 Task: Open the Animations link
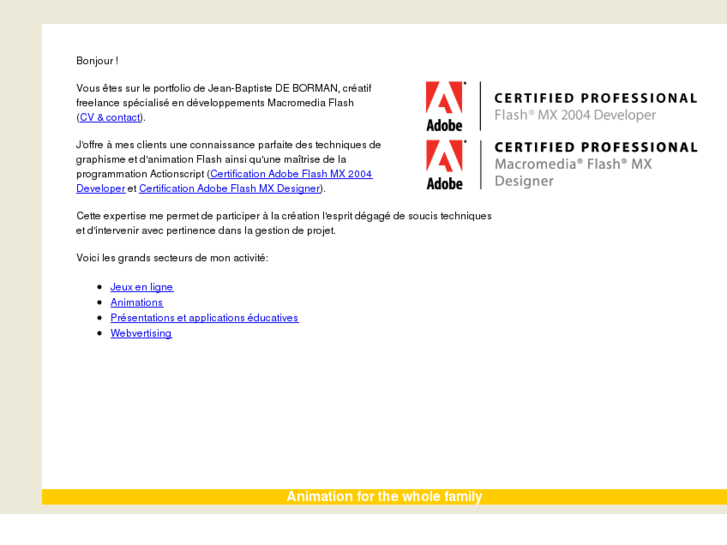pyautogui.click(x=136, y=302)
